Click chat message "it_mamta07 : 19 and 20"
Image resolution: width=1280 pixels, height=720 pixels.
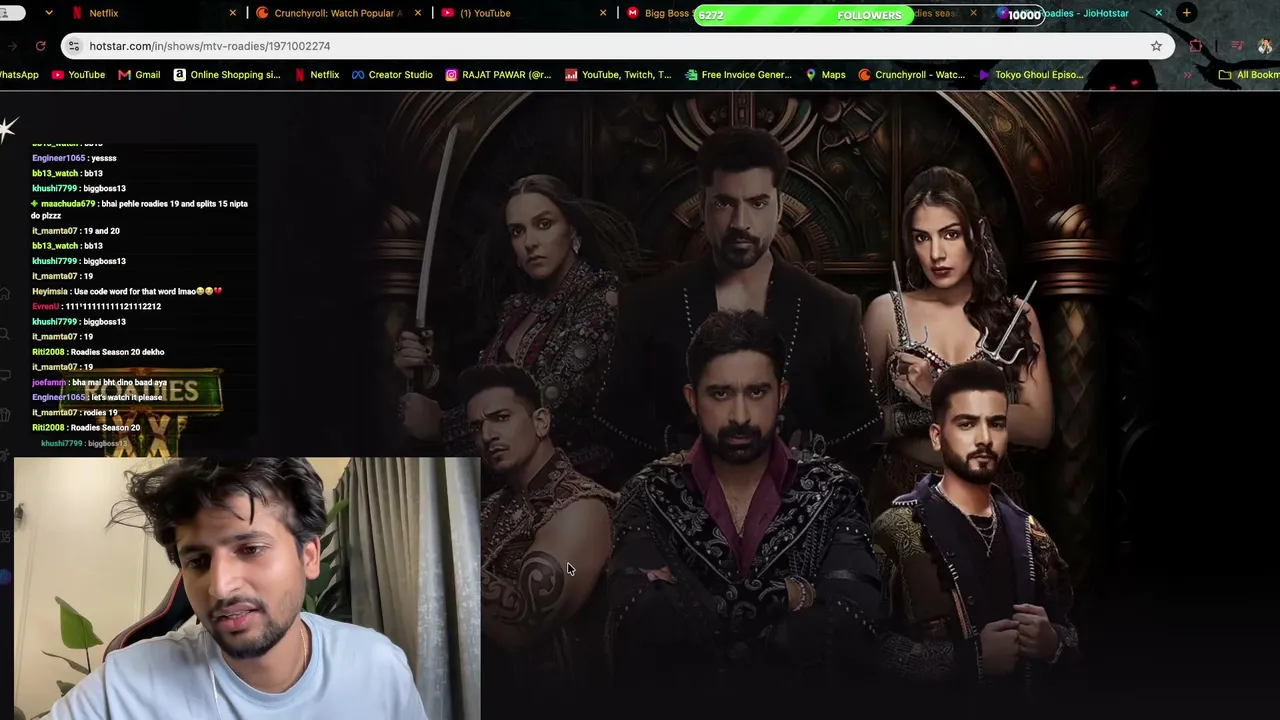[76, 231]
